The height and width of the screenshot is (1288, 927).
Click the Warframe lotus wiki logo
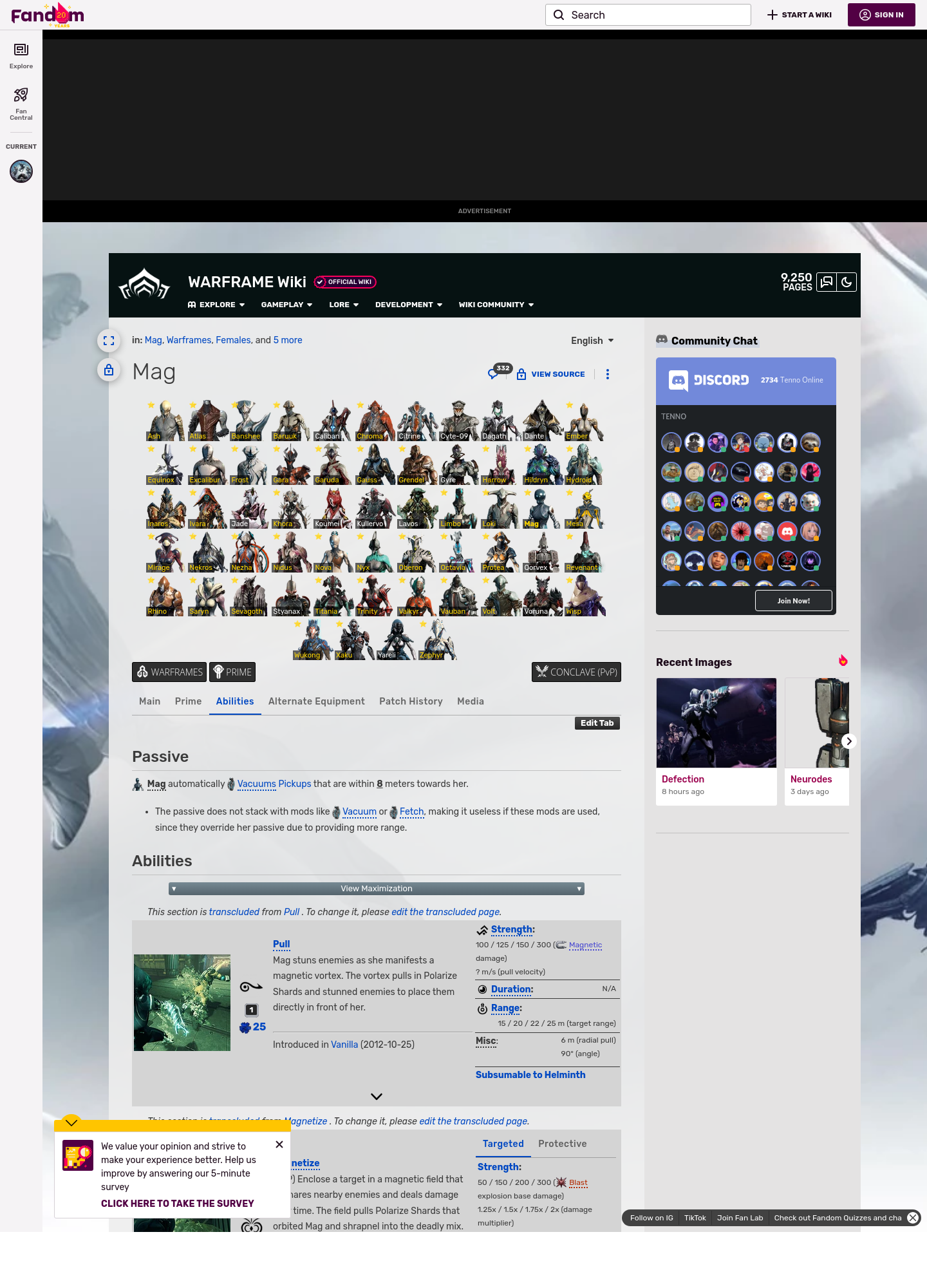(144, 284)
